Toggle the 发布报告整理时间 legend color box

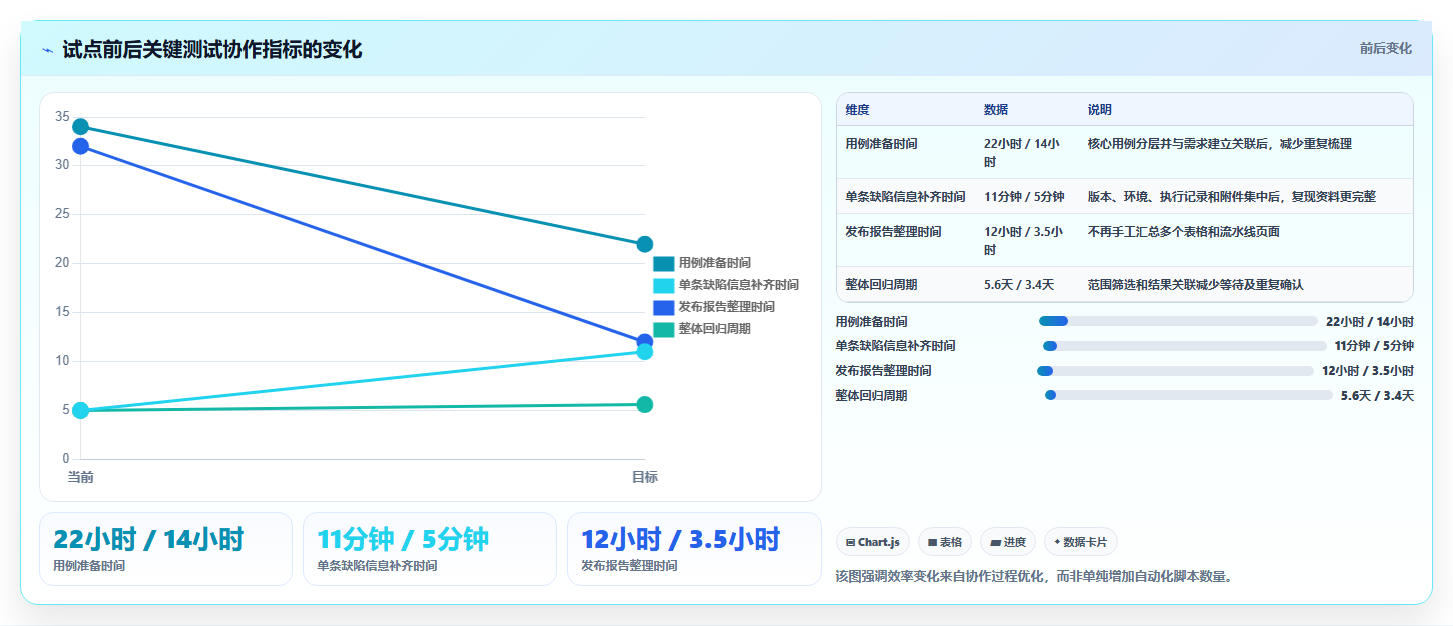664,307
